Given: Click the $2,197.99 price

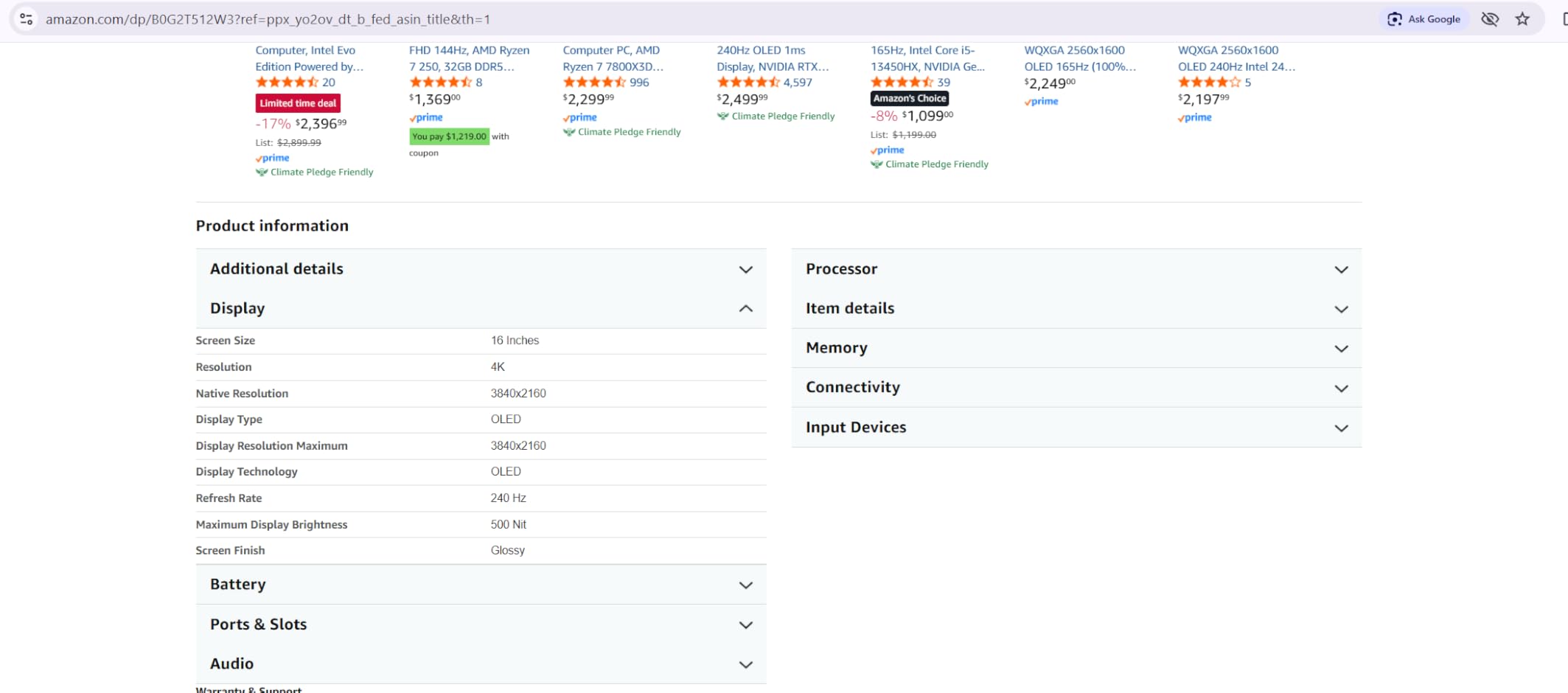Looking at the screenshot, I should [x=1204, y=100].
